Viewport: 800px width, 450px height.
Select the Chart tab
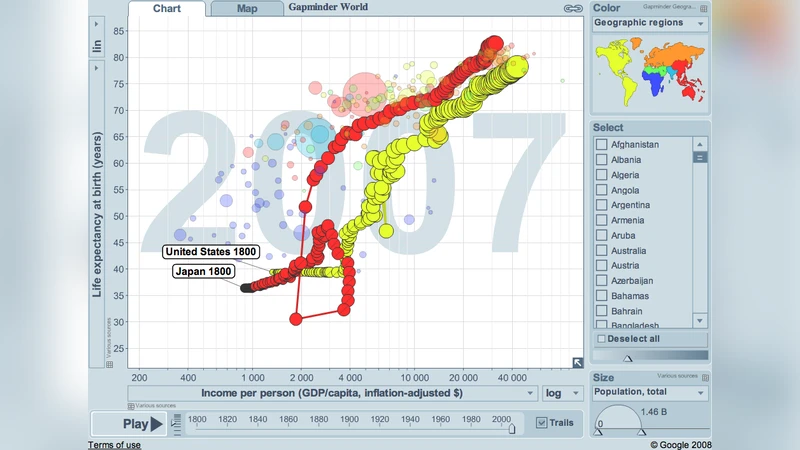pos(166,9)
